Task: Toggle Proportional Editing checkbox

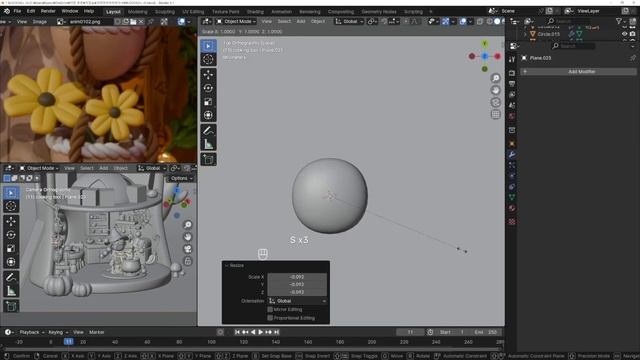Action: click(270, 318)
